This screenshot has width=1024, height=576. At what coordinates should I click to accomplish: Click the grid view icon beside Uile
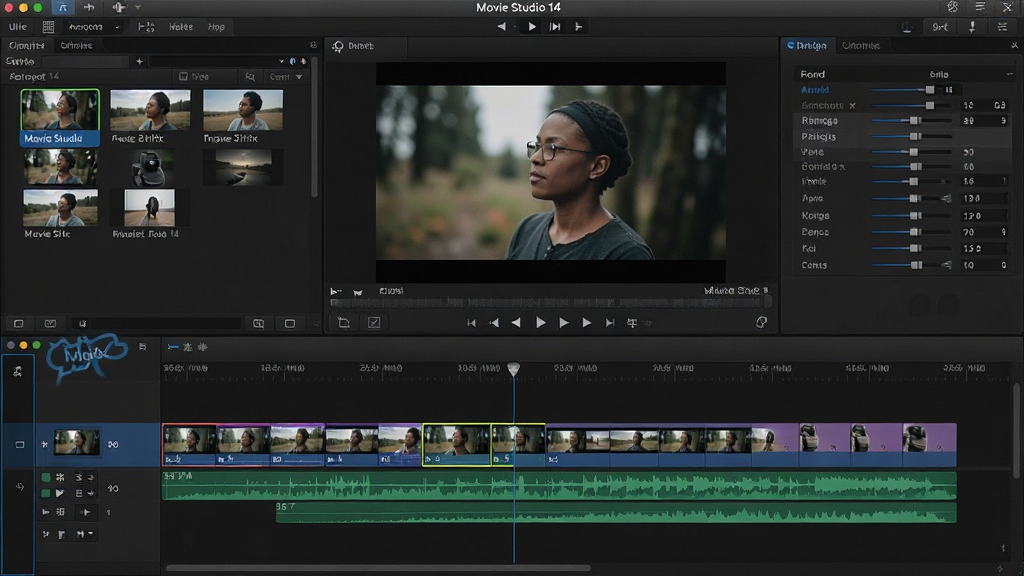[48, 27]
